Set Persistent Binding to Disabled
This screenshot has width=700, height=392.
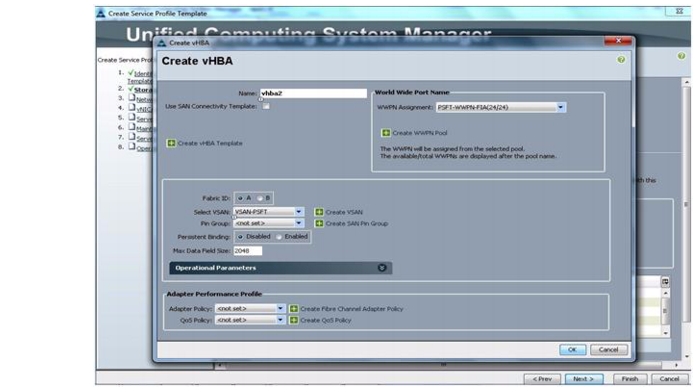tap(240, 237)
